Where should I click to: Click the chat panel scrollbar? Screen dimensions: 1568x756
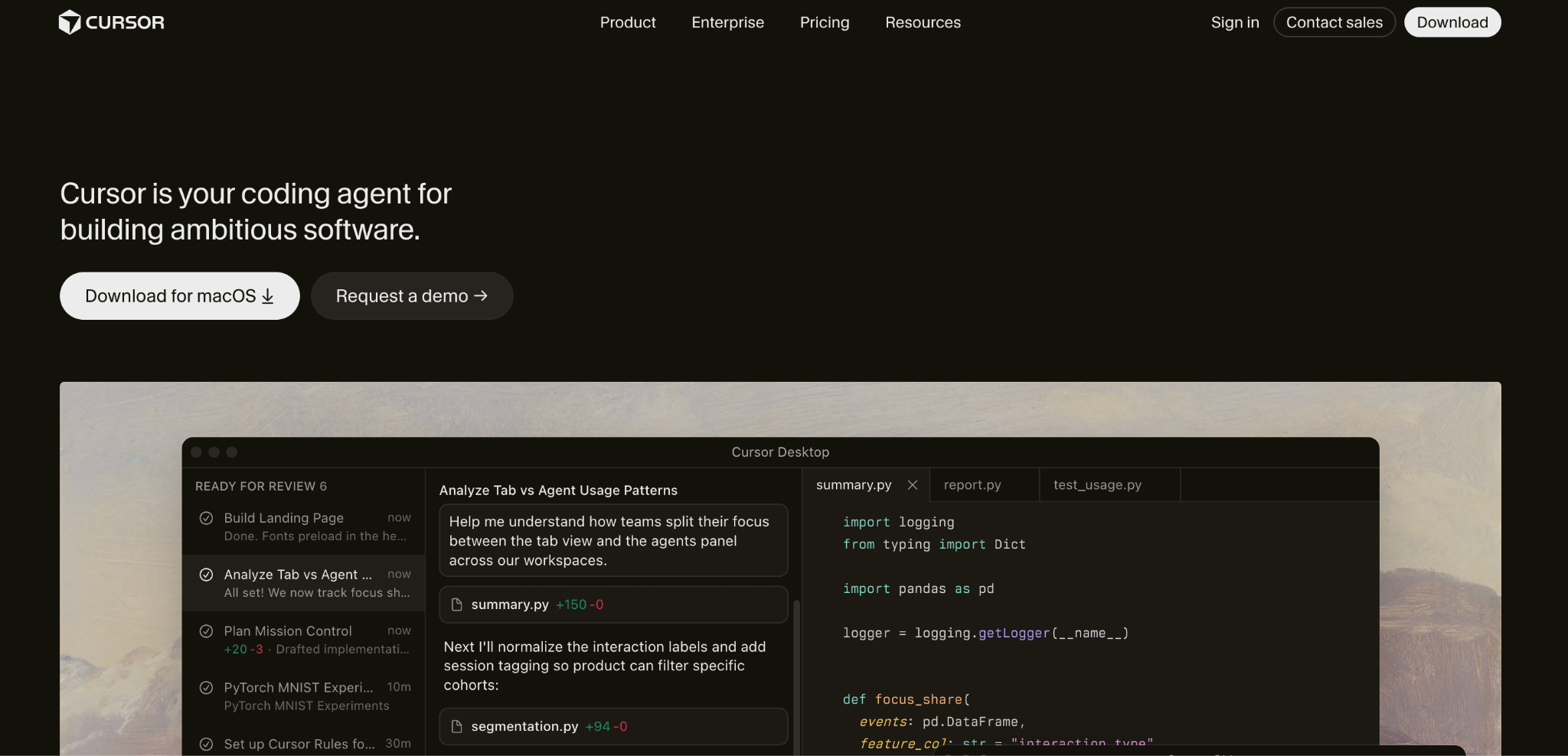pyautogui.click(x=796, y=677)
